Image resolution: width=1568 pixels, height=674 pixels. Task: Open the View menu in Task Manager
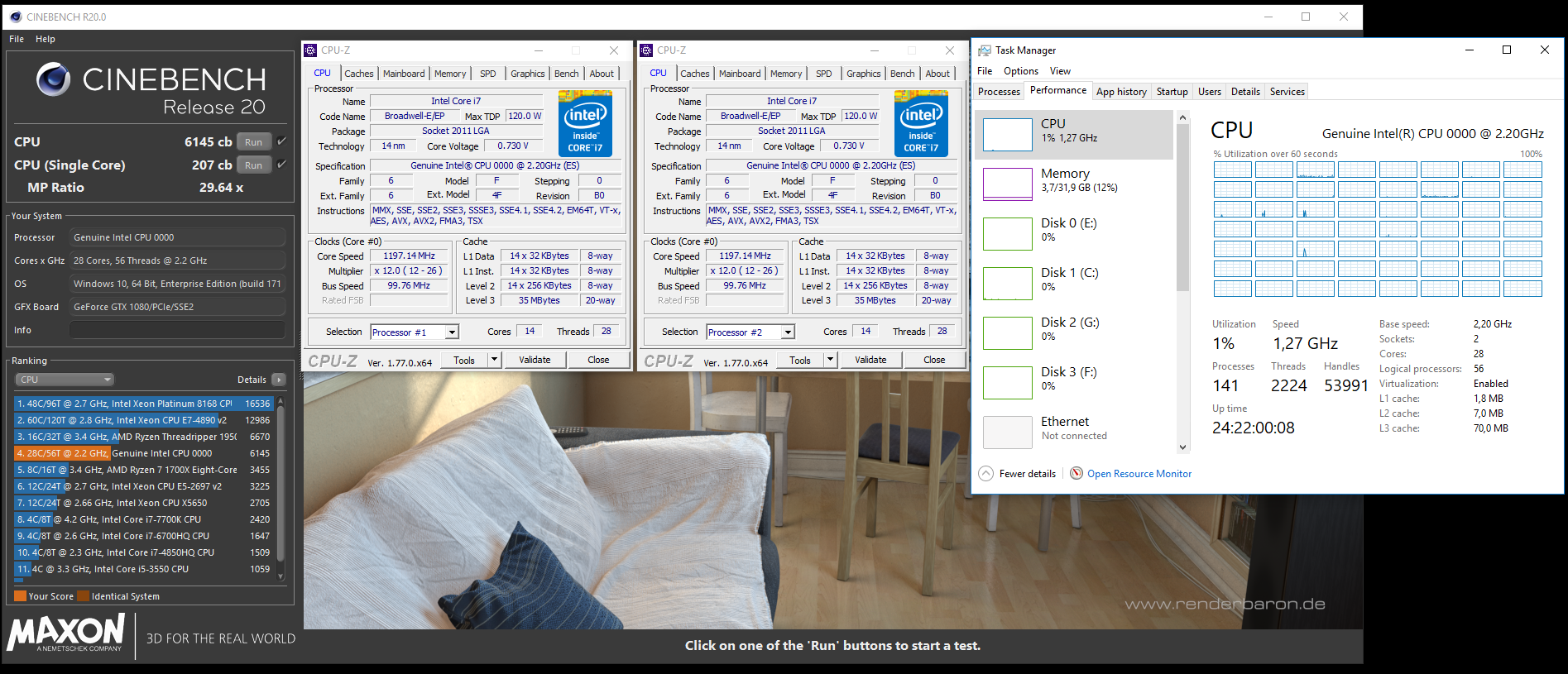click(x=1060, y=71)
